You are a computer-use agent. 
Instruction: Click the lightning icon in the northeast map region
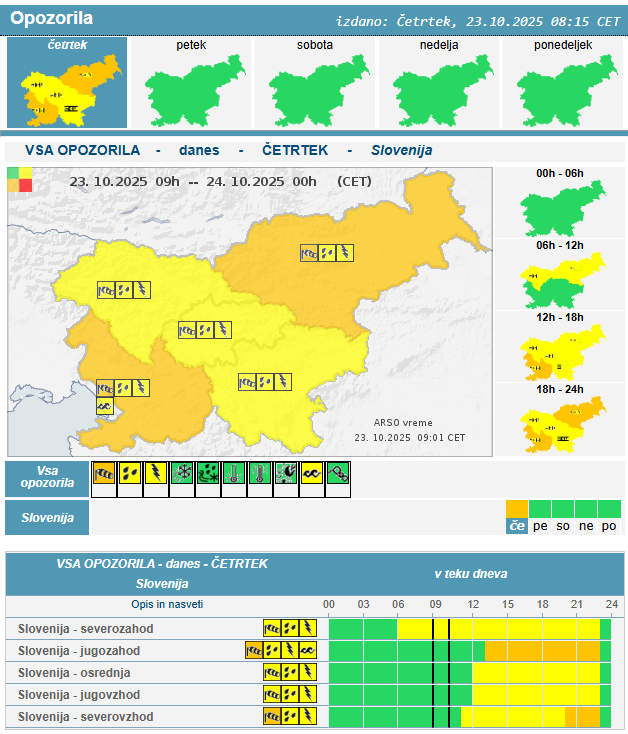pos(345,253)
